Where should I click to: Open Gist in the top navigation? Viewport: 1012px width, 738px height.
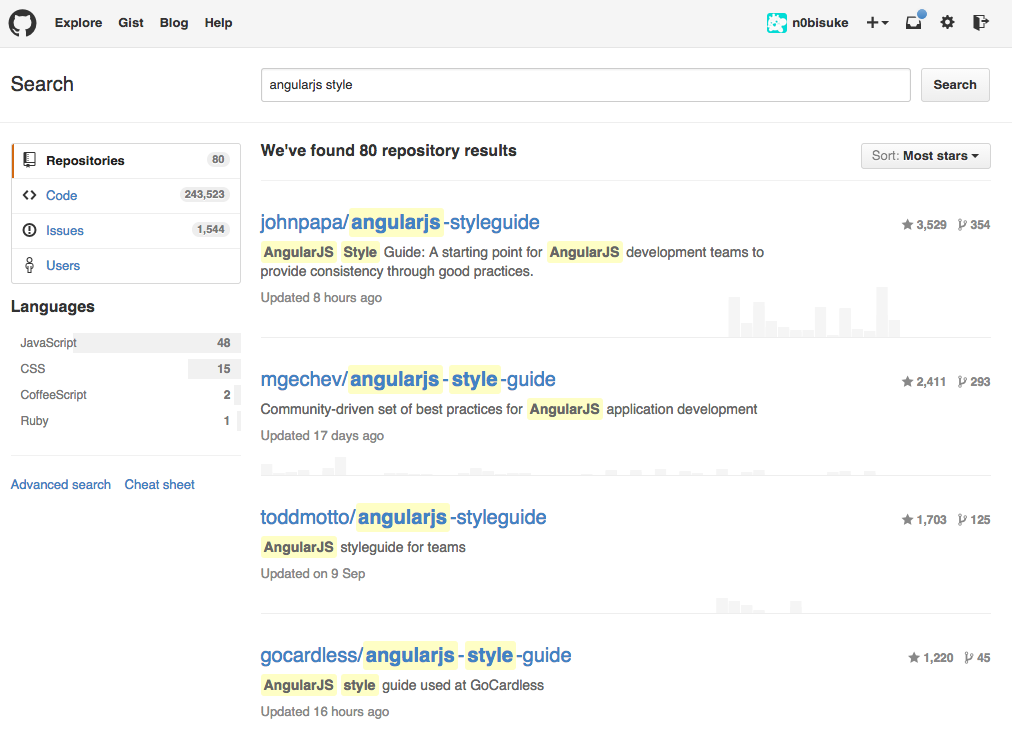[x=130, y=23]
